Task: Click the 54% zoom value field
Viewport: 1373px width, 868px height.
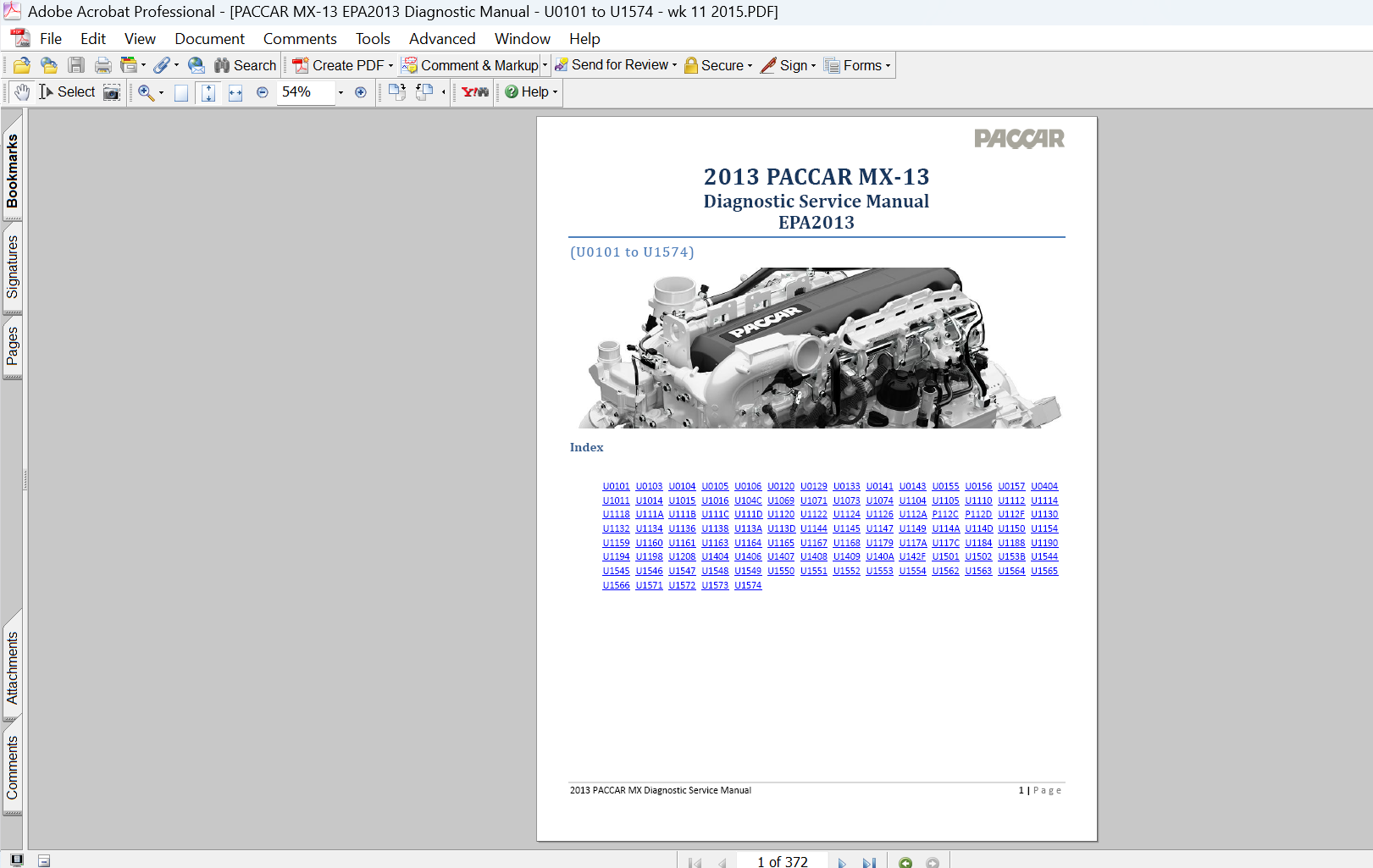Action: point(306,91)
